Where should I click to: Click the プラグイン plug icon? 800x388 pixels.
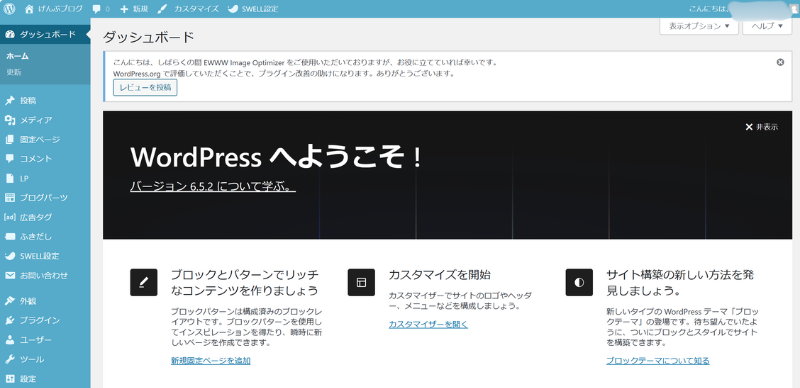[10, 320]
